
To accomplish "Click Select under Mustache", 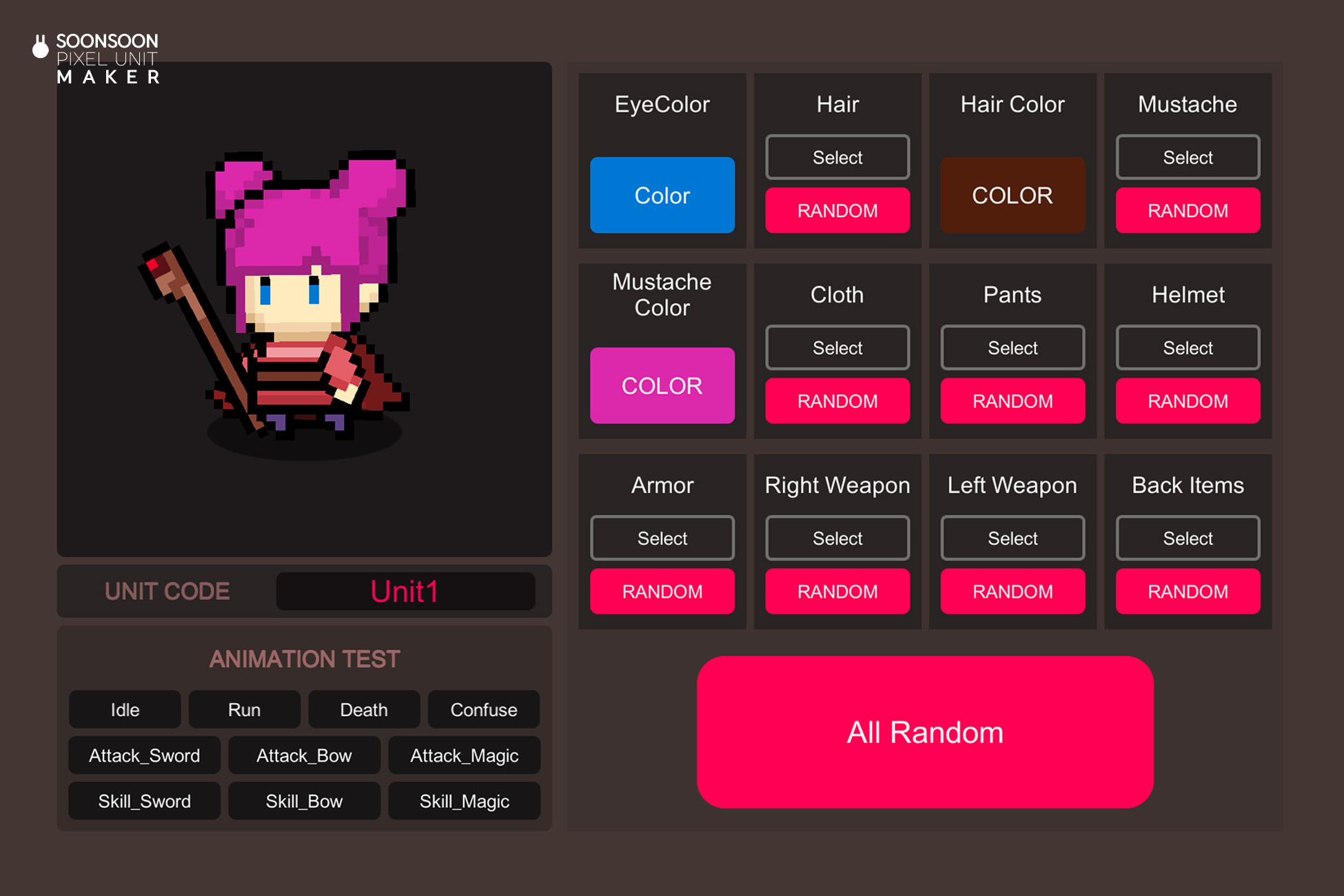I will [x=1188, y=157].
